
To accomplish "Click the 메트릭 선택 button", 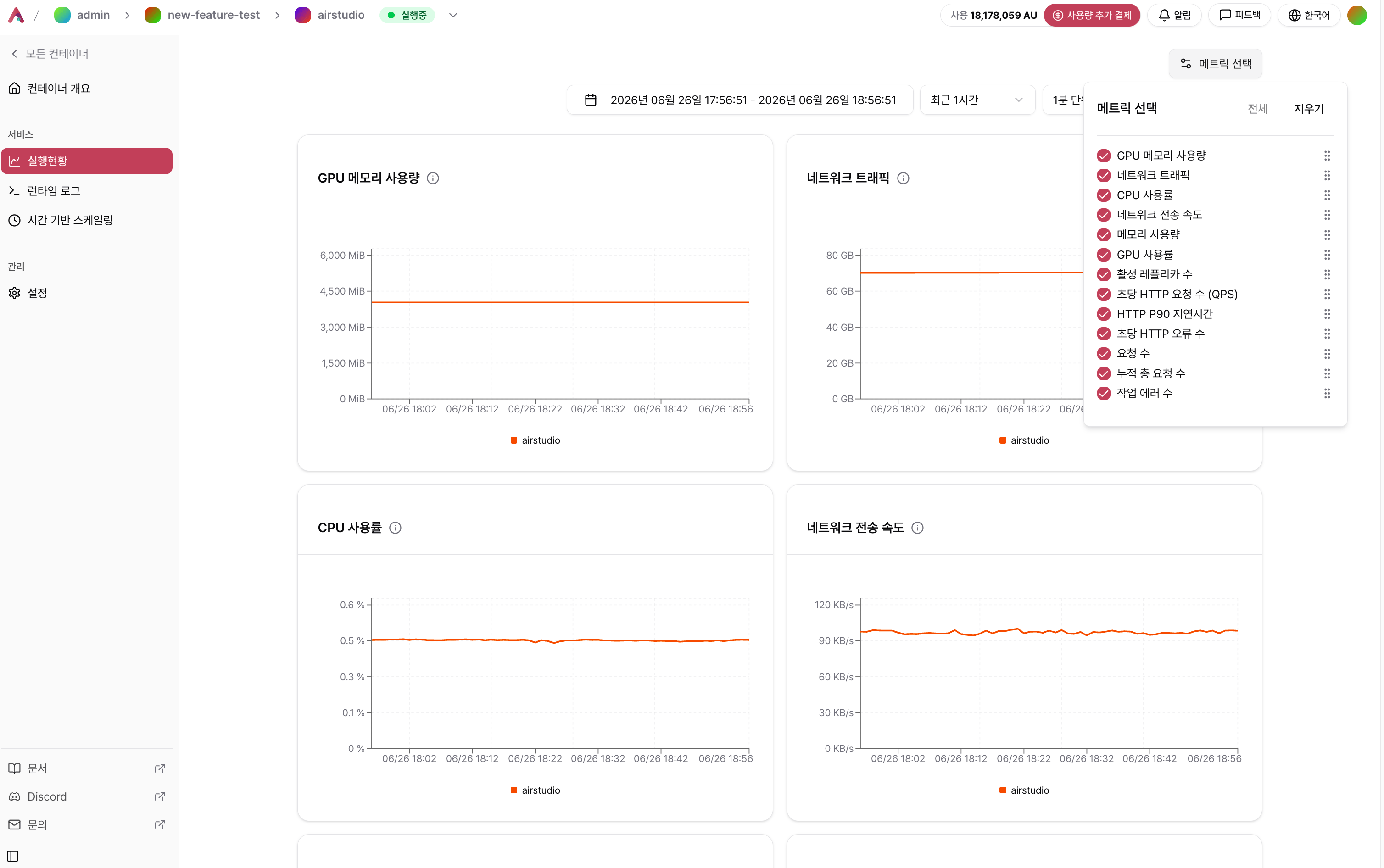I will pyautogui.click(x=1215, y=63).
